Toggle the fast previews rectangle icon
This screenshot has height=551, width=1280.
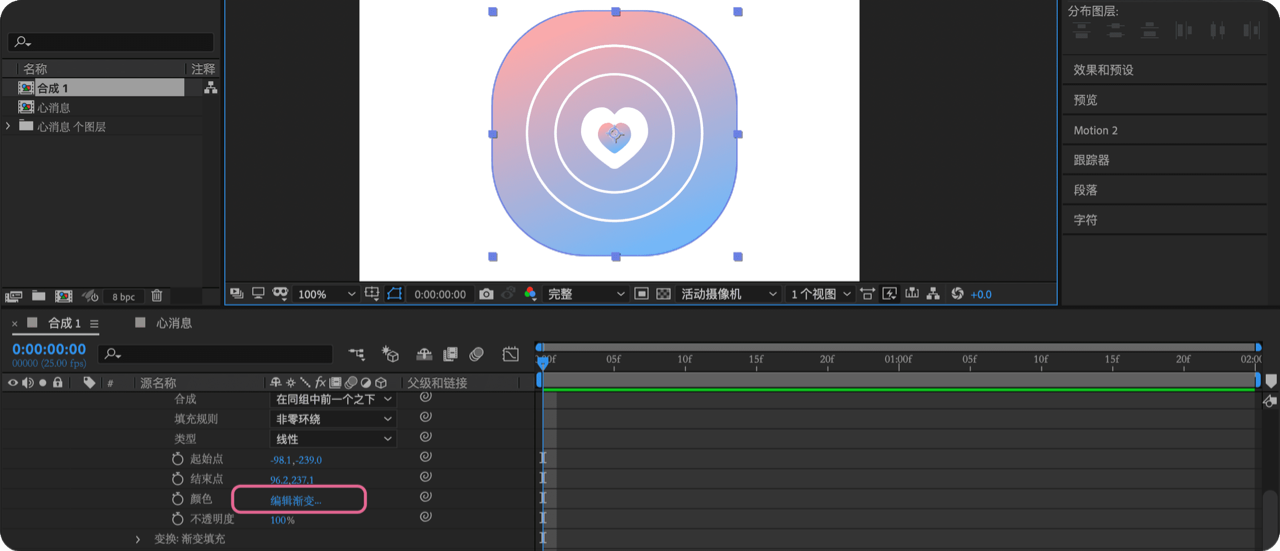(641, 294)
